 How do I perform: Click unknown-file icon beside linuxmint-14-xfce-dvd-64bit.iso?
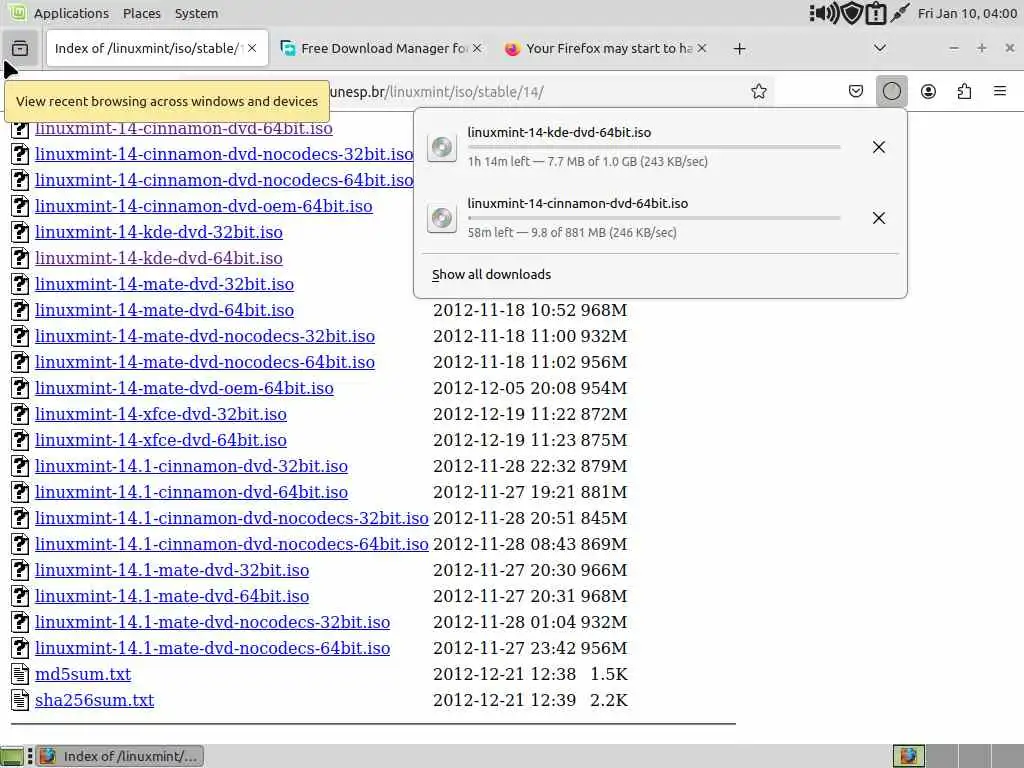pos(20,440)
